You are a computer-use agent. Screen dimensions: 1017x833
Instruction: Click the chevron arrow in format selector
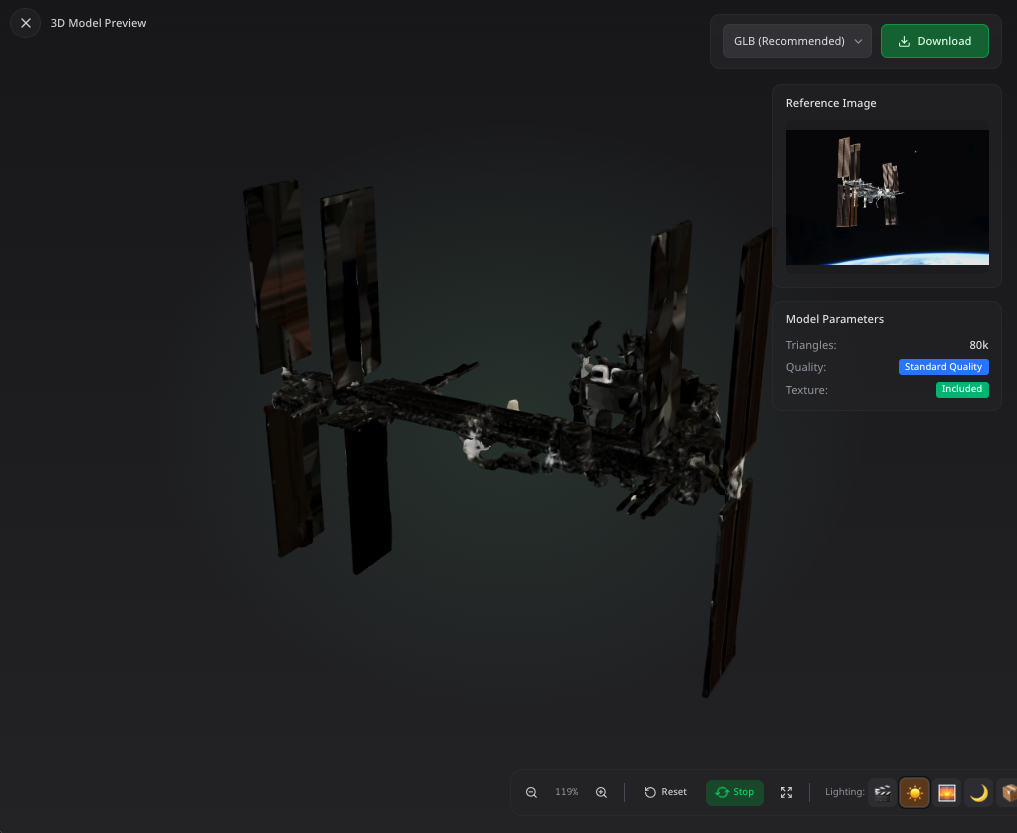(x=858, y=41)
